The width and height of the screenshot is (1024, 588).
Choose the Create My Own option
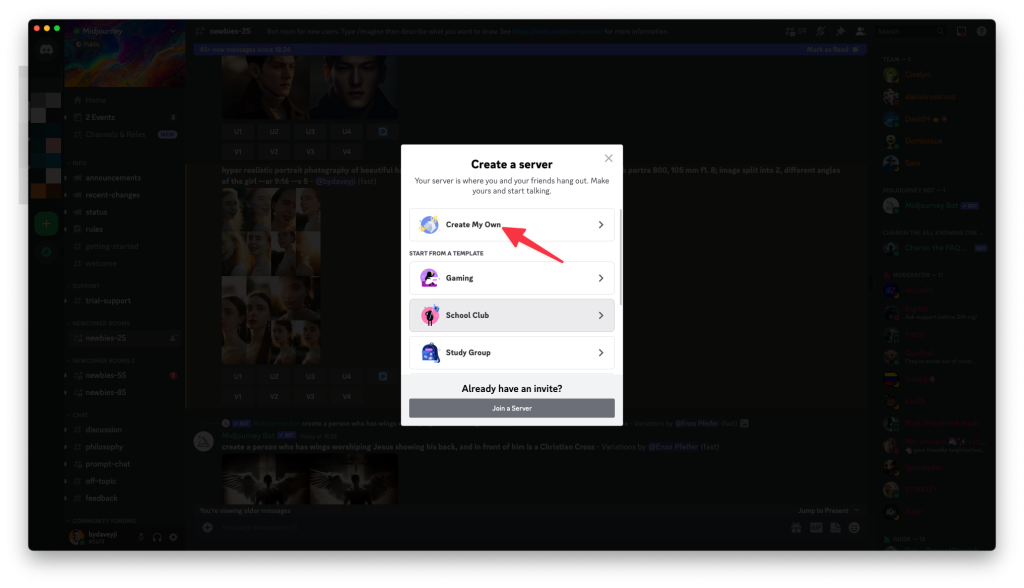click(x=511, y=225)
